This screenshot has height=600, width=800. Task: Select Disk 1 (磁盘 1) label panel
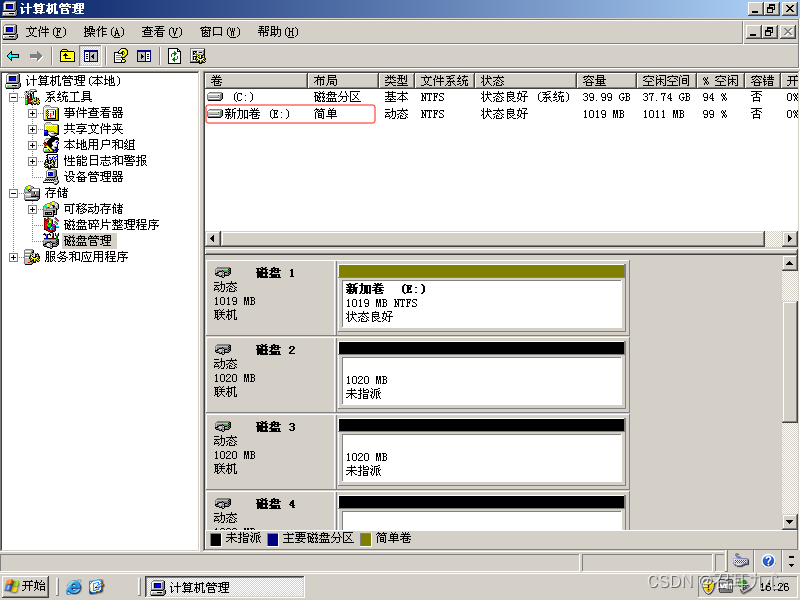click(x=270, y=298)
